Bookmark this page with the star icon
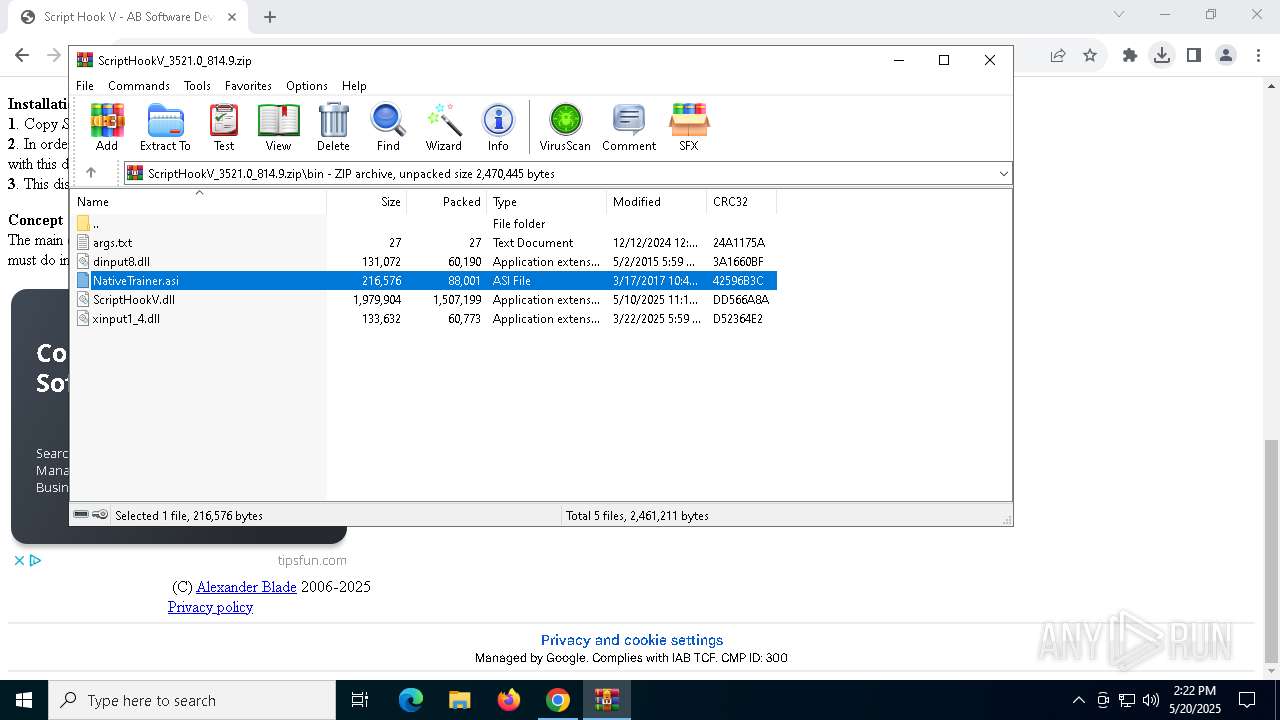This screenshot has width=1280, height=720. [x=1090, y=56]
